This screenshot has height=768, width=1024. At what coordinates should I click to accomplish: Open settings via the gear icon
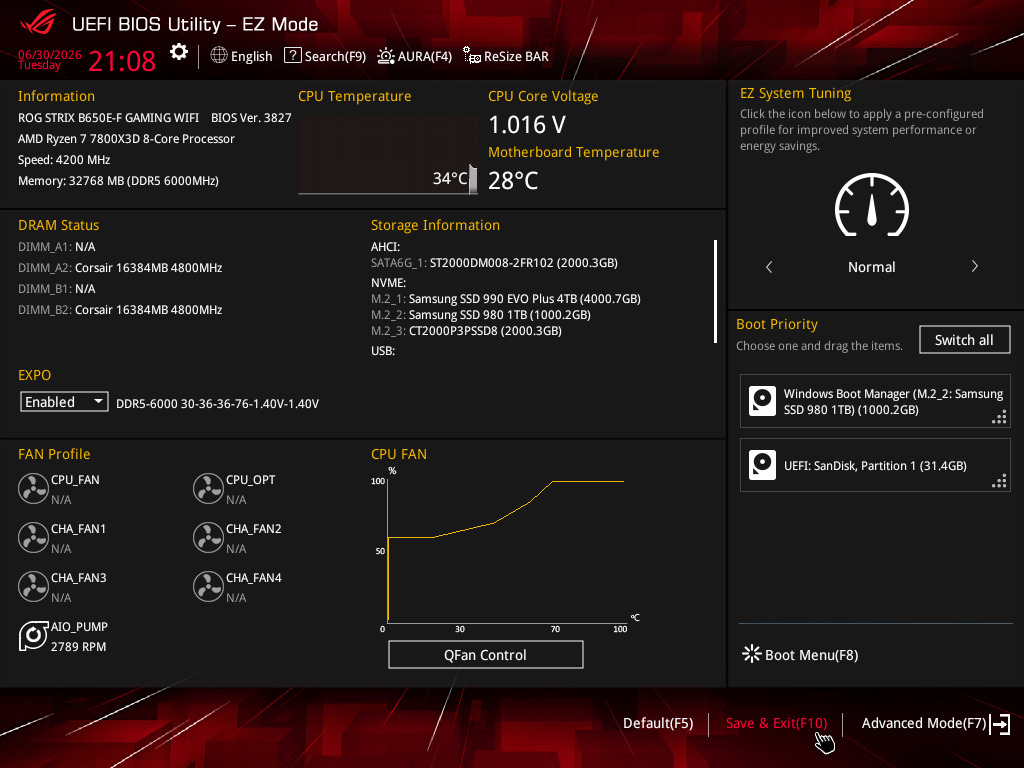pos(179,52)
